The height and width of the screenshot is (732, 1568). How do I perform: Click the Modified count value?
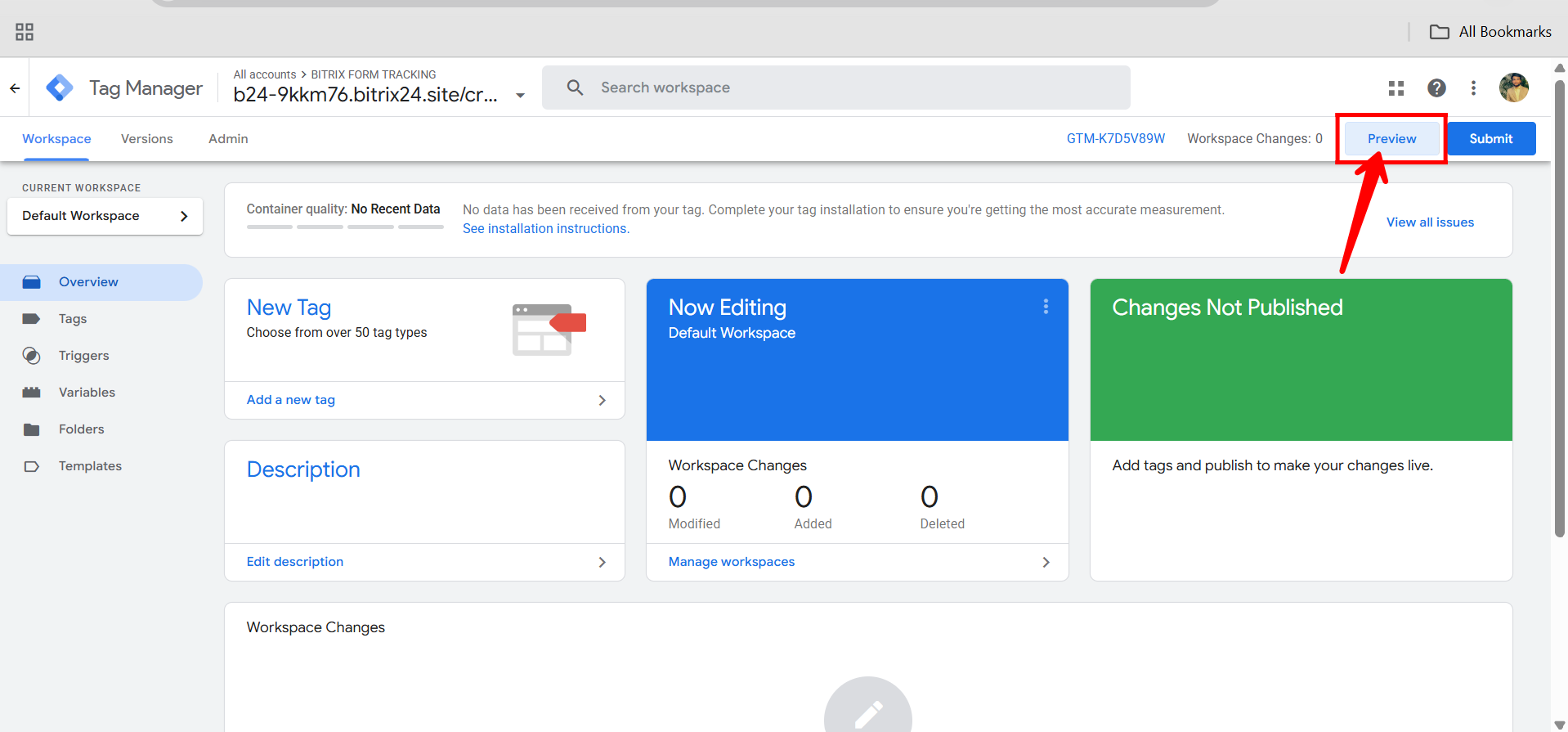click(678, 496)
